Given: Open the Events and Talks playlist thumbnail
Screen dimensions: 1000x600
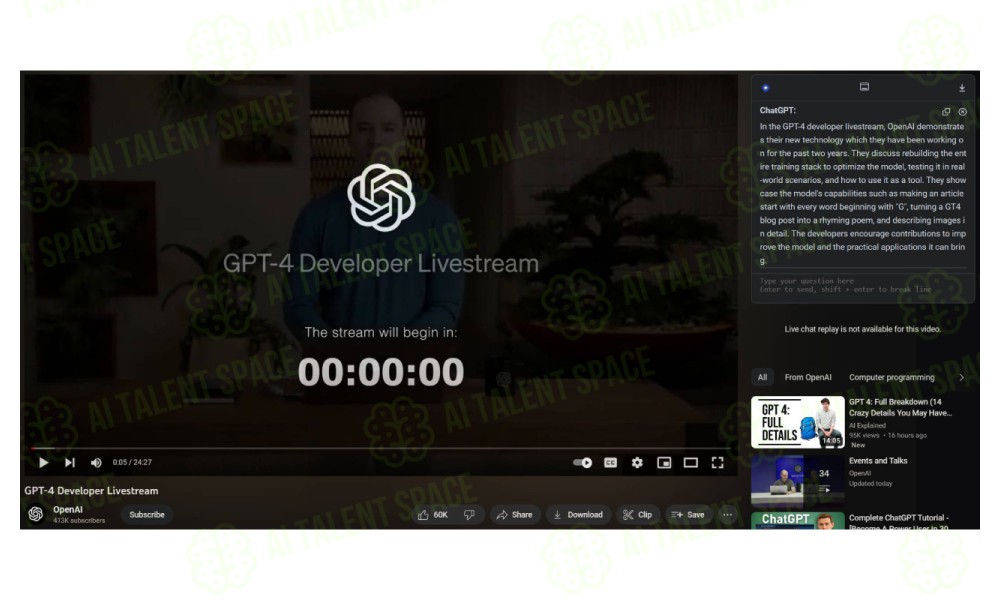Looking at the screenshot, I should tap(798, 479).
